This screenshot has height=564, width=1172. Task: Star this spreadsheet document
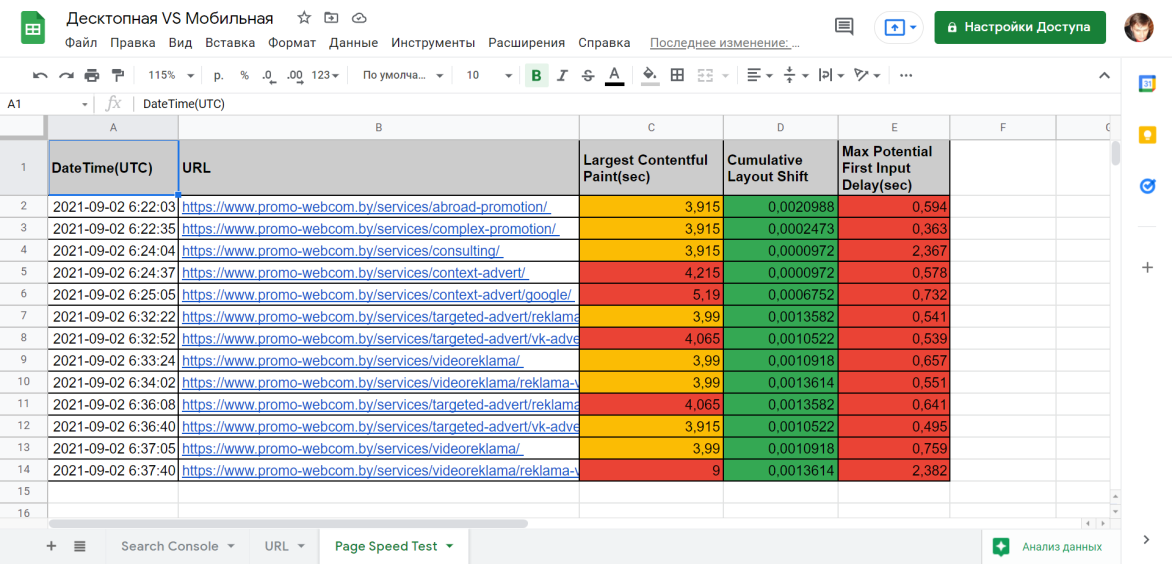click(304, 18)
